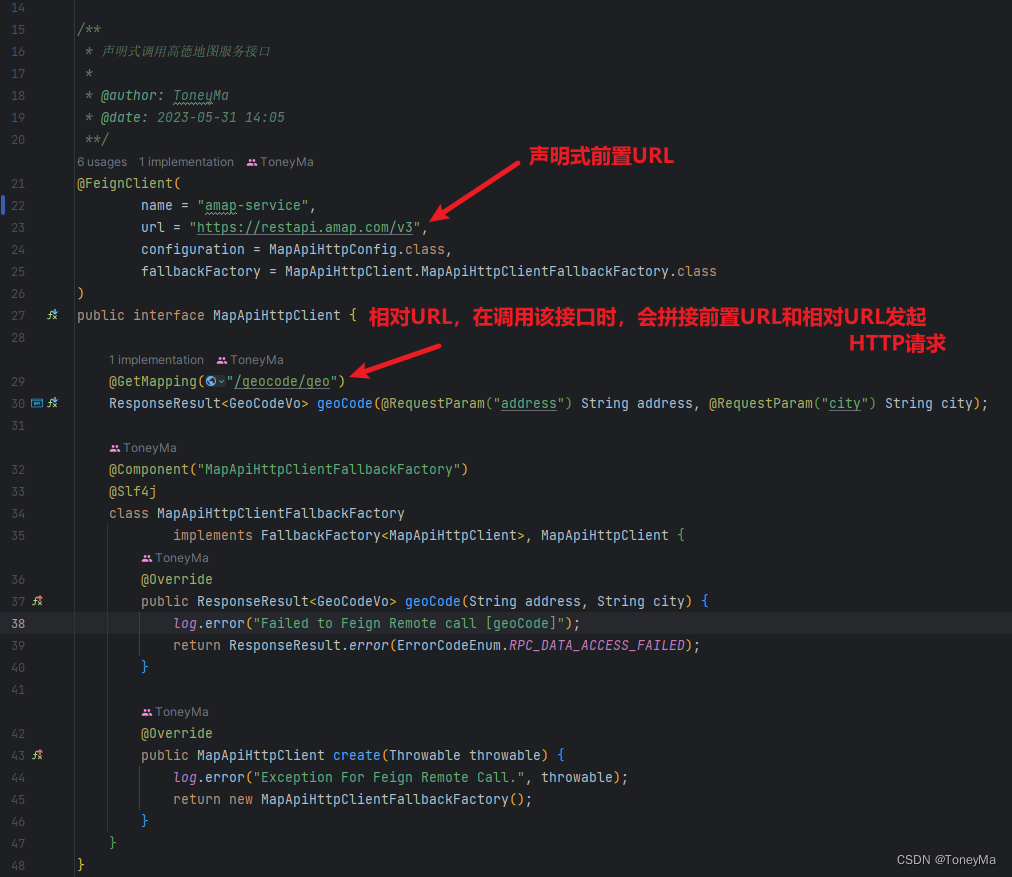Click the geoCode method name on line 30
The width and height of the screenshot is (1012, 877).
(345, 403)
